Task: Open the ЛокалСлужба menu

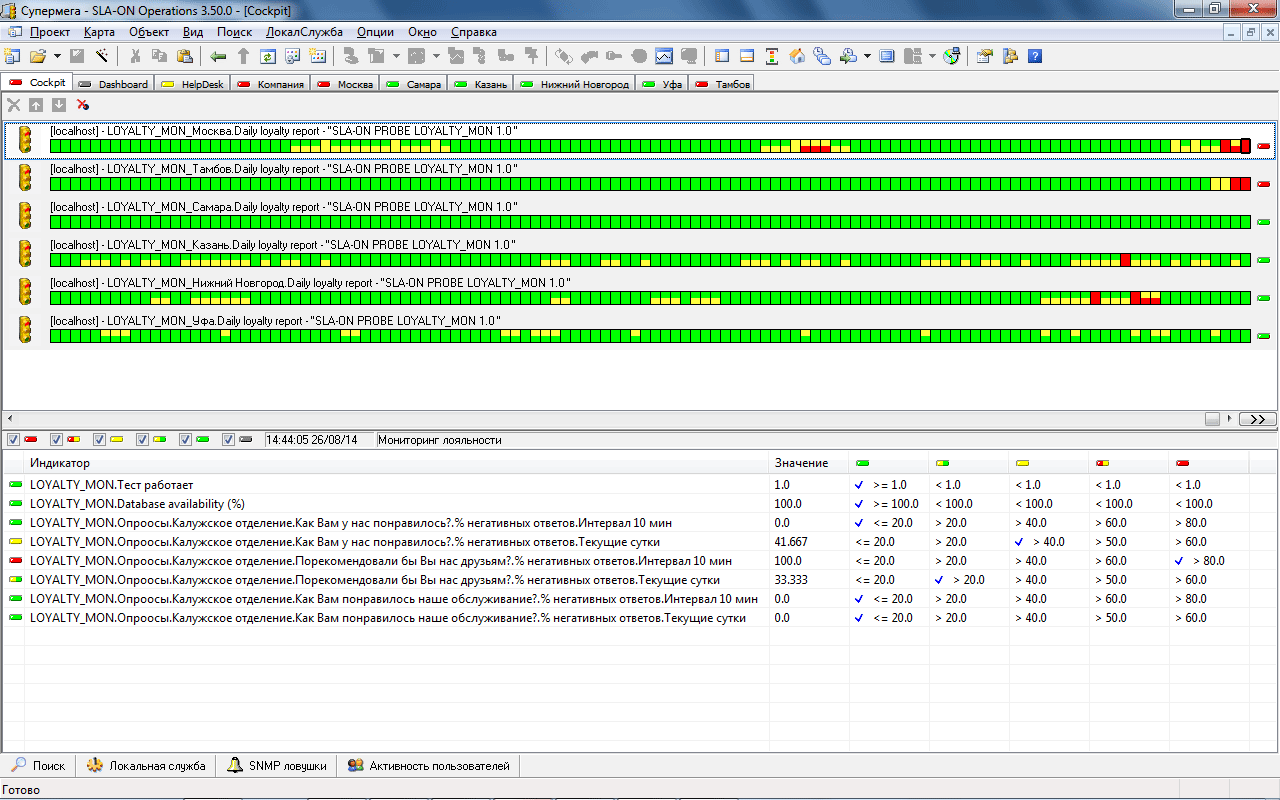Action: (x=304, y=32)
